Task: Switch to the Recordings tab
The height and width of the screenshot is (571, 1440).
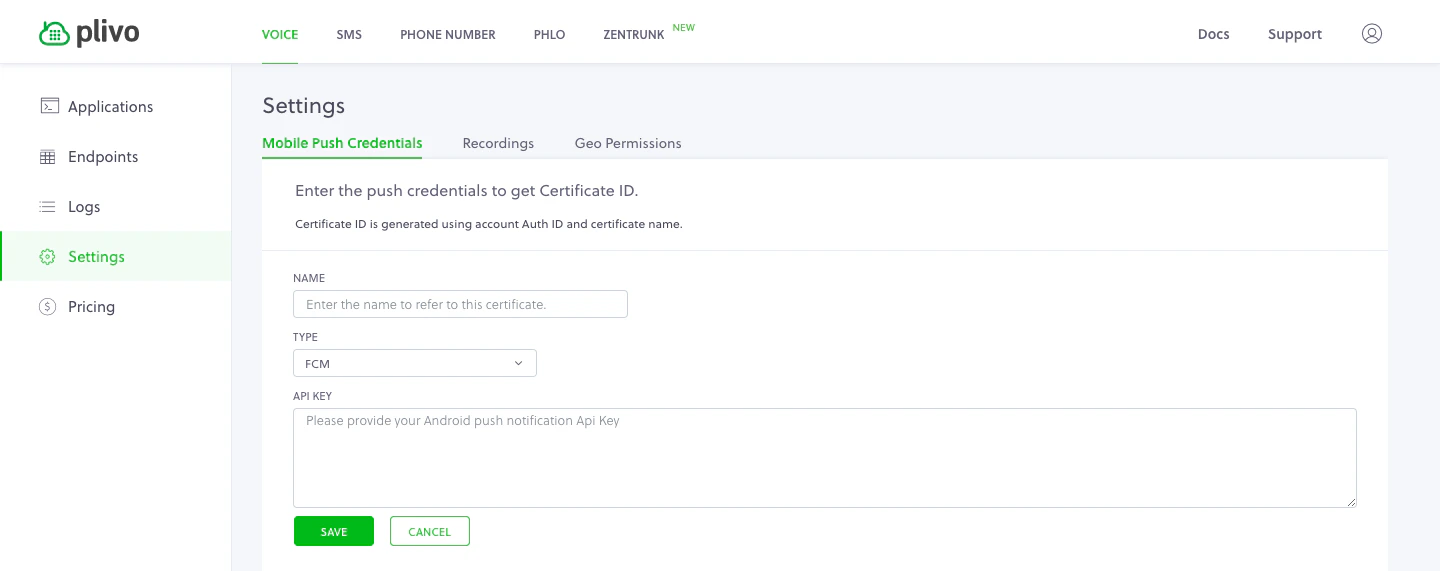Action: pyautogui.click(x=498, y=143)
